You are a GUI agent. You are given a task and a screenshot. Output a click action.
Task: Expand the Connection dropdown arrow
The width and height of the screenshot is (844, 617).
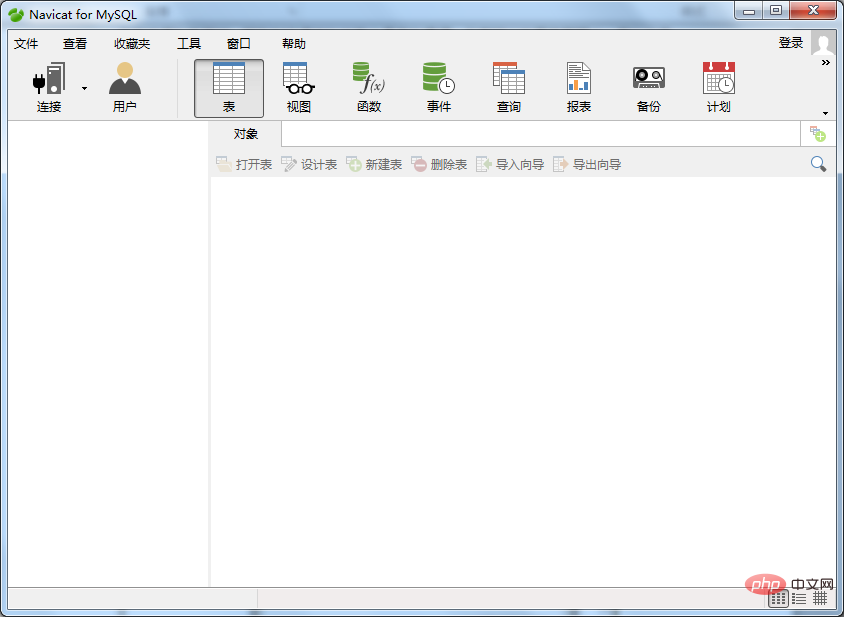click(x=85, y=88)
